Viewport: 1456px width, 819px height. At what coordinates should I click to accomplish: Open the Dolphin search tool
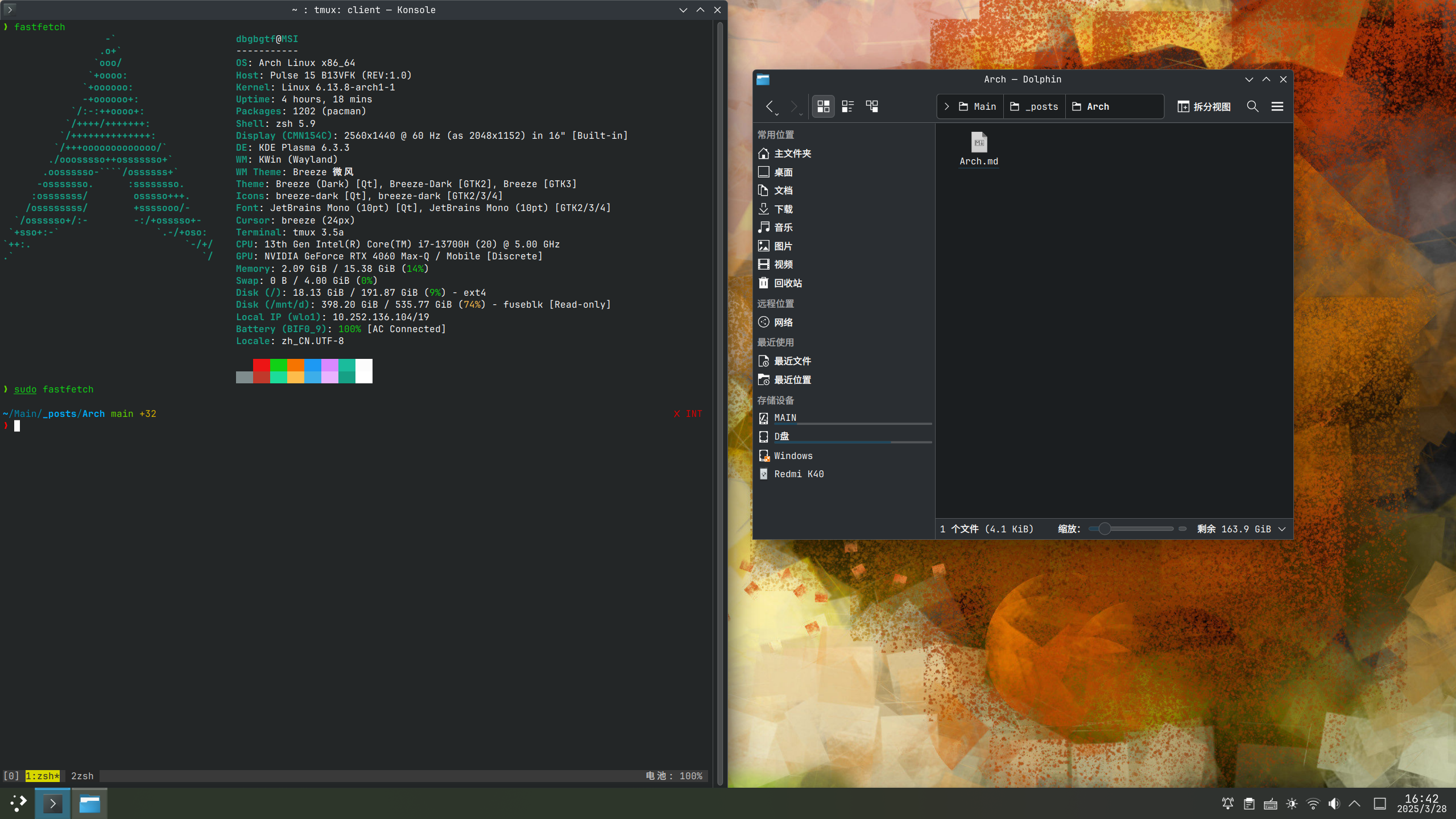click(1252, 106)
